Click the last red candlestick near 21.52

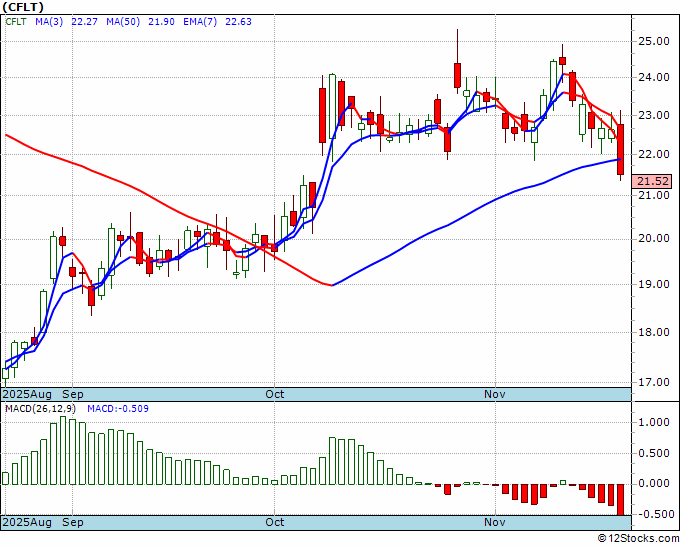621,149
